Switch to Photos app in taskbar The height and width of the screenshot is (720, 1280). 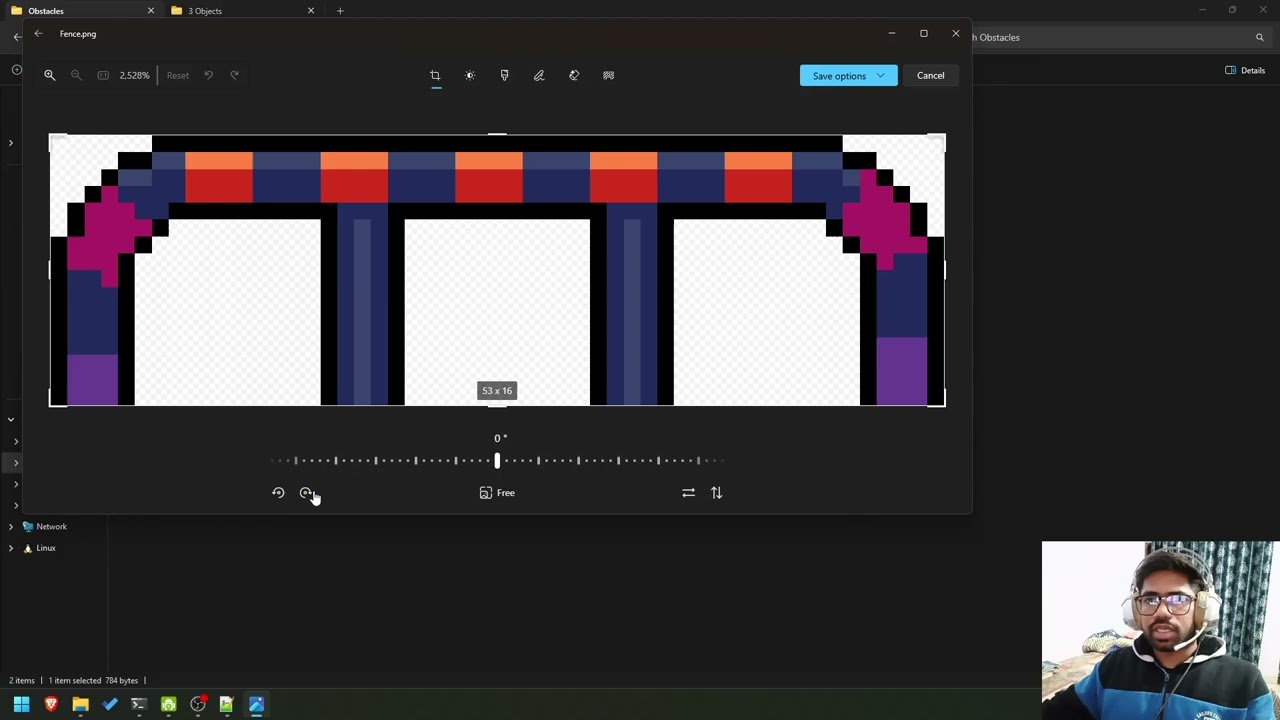(256, 705)
